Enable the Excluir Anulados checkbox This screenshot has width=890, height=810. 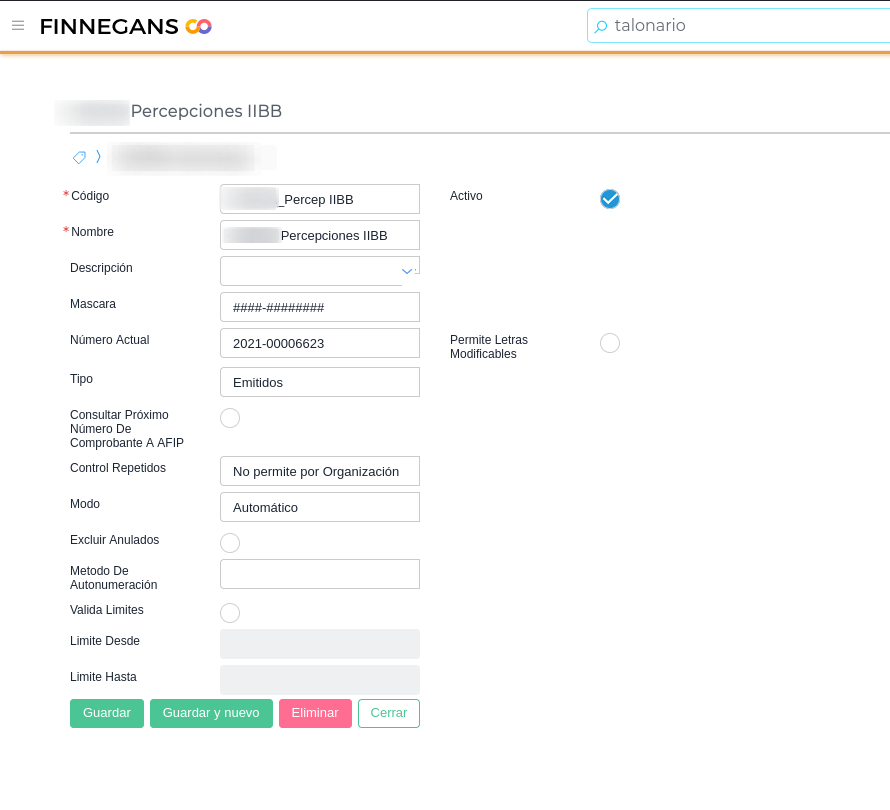point(230,543)
